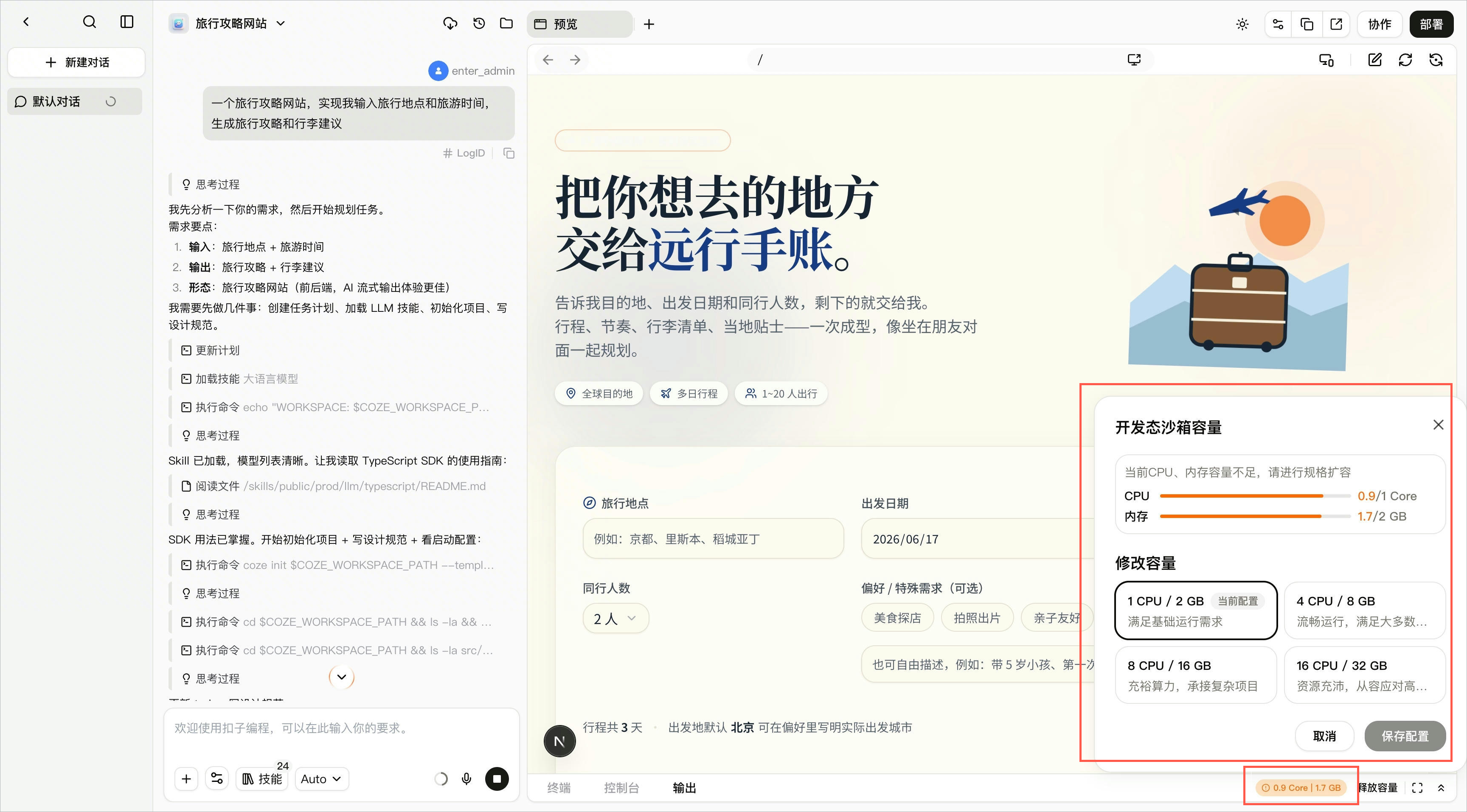
Task: Switch to the 控制台 tab
Action: [x=621, y=787]
